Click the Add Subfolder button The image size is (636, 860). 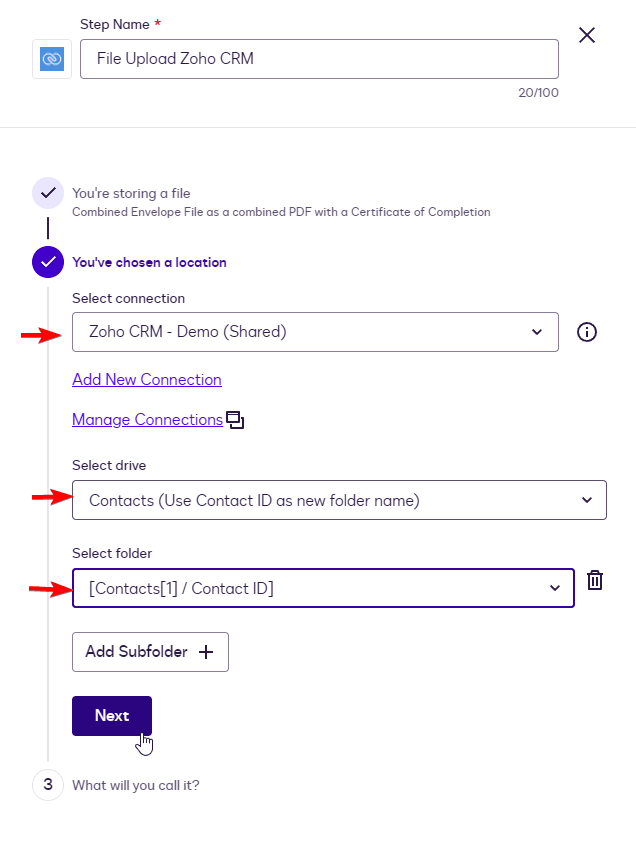coord(150,652)
